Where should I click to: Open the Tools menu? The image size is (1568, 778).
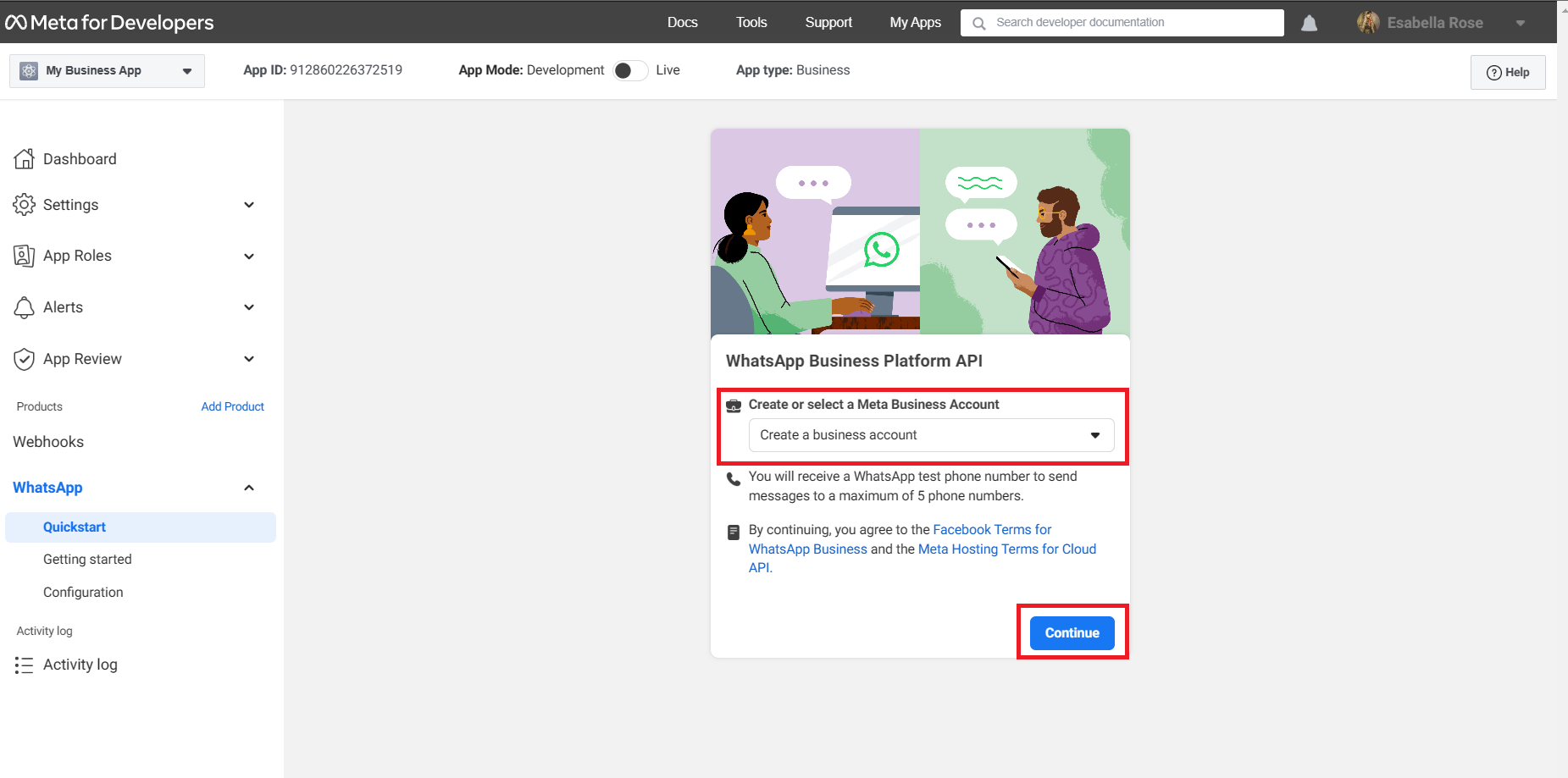pyautogui.click(x=751, y=23)
